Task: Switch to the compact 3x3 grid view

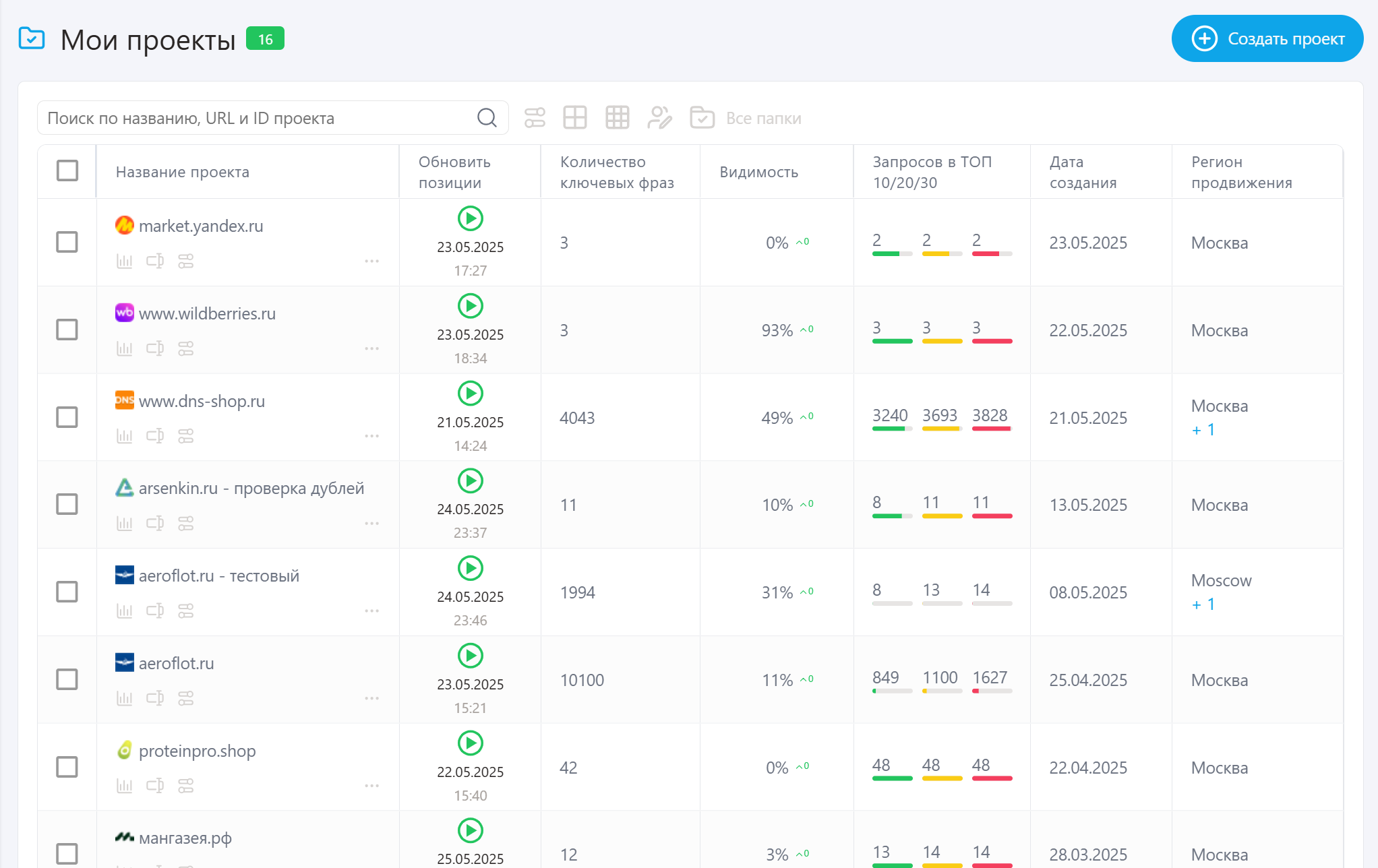Action: click(x=617, y=117)
